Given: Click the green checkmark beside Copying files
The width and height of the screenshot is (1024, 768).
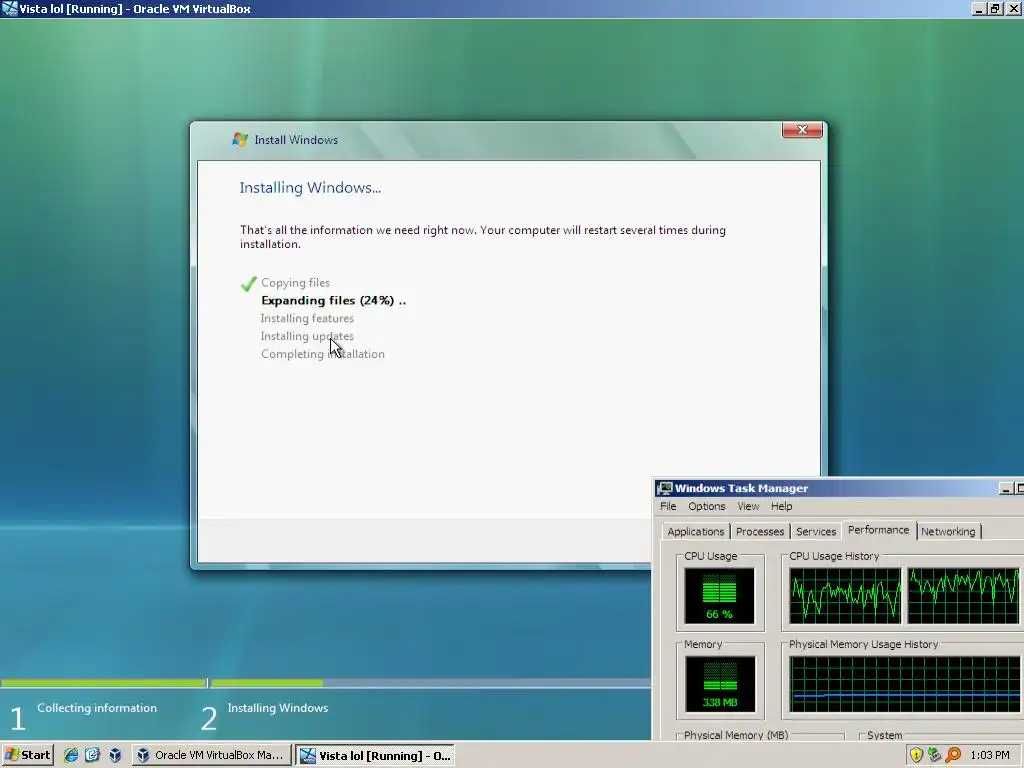Looking at the screenshot, I should [x=248, y=283].
